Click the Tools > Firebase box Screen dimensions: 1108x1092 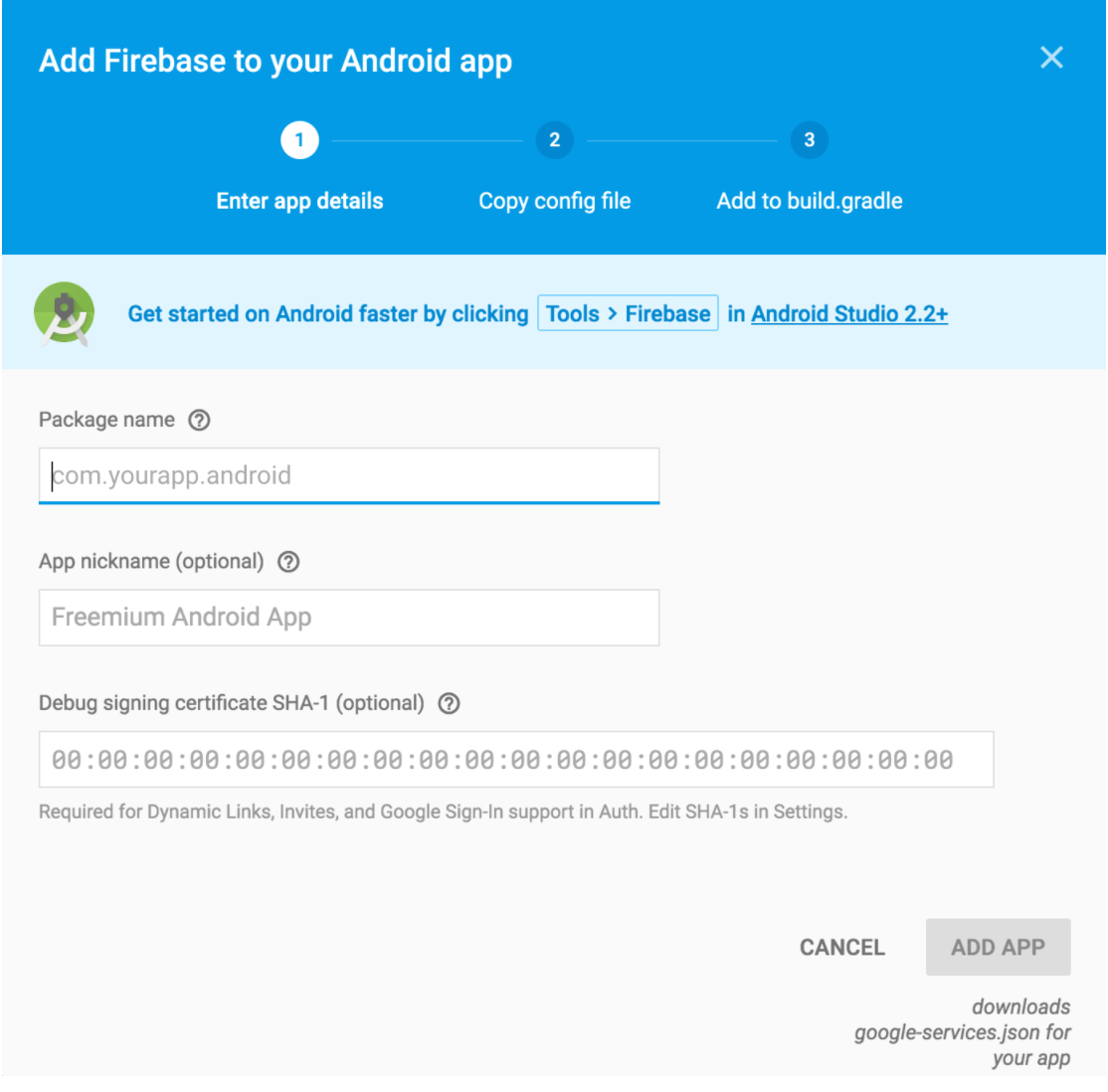coord(628,314)
